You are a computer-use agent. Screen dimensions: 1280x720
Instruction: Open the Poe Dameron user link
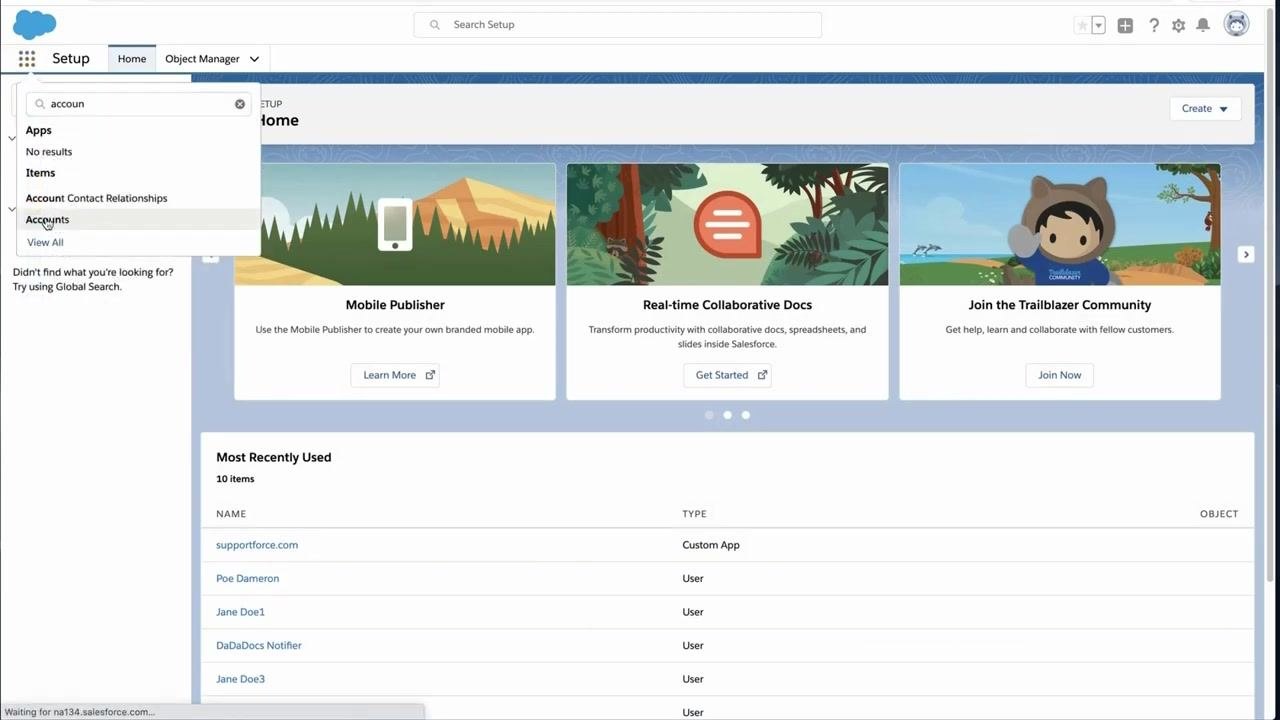click(247, 579)
